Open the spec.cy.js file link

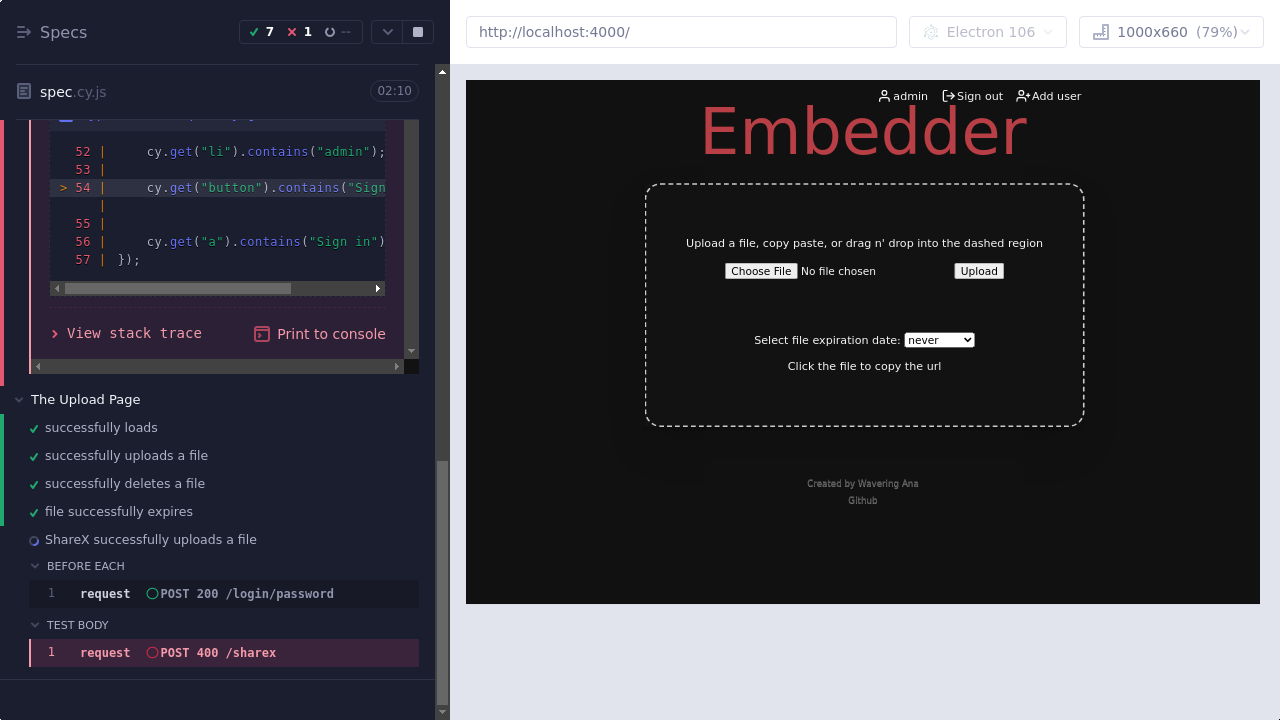(x=73, y=92)
